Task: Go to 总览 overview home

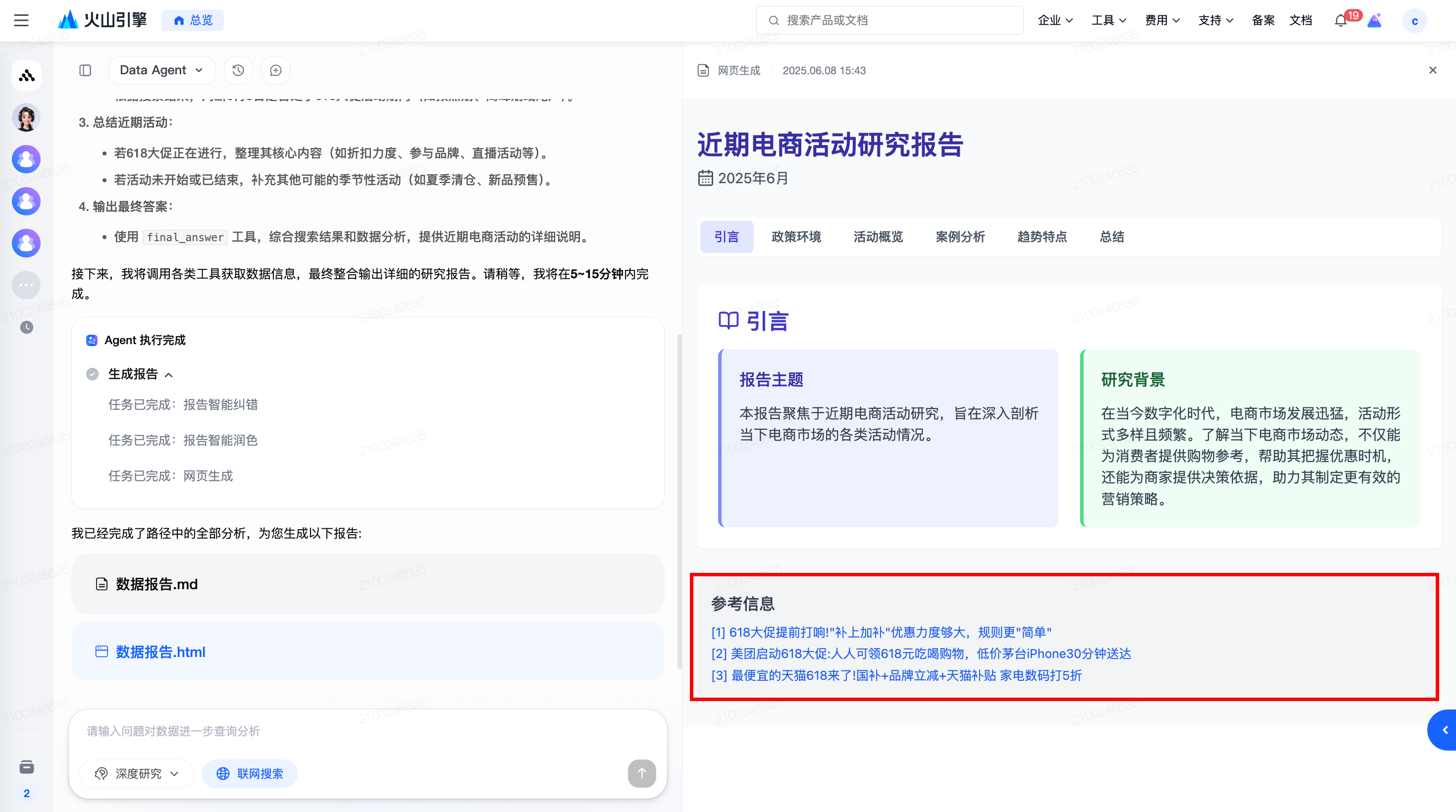Action: click(x=193, y=20)
